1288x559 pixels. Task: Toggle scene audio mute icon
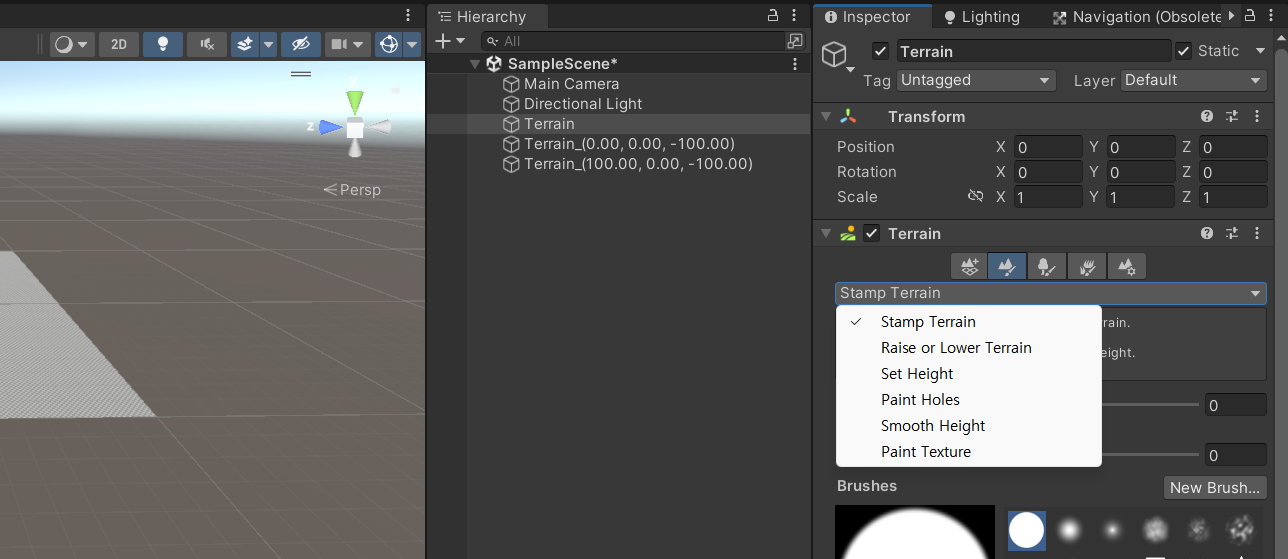point(206,45)
